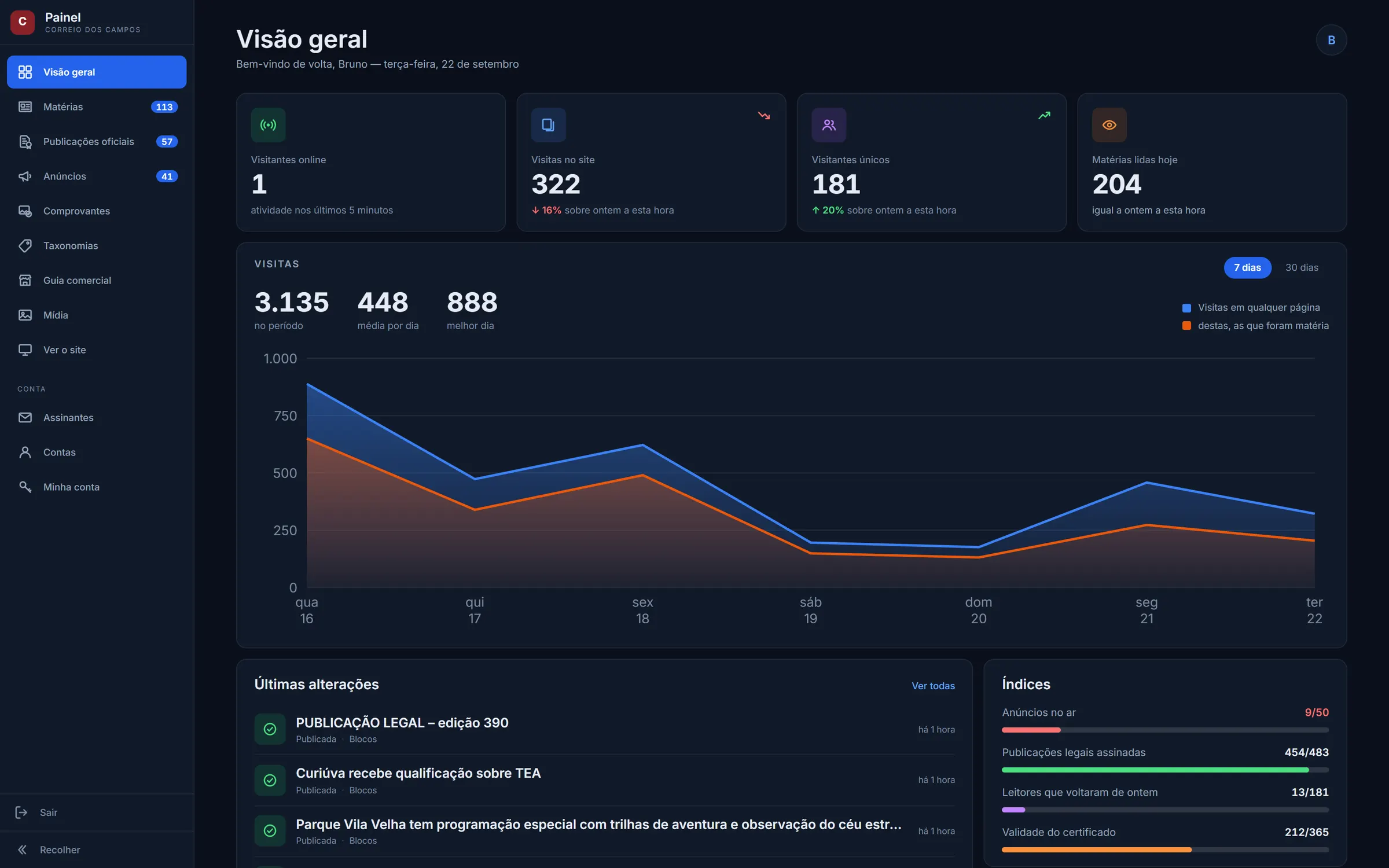Click the Mídia image icon
This screenshot has width=1389, height=868.
click(x=25, y=315)
